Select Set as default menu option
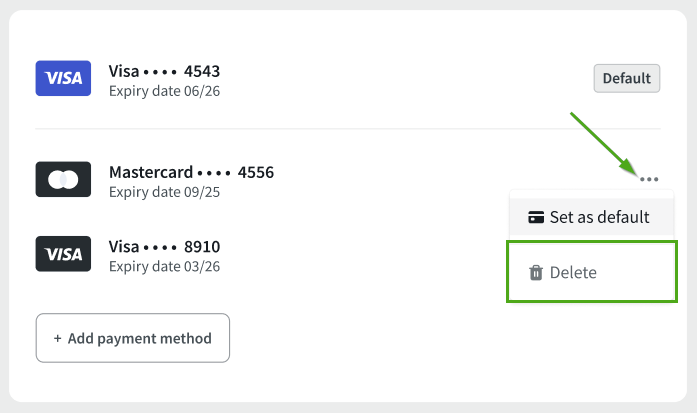697x413 pixels. [x=592, y=217]
